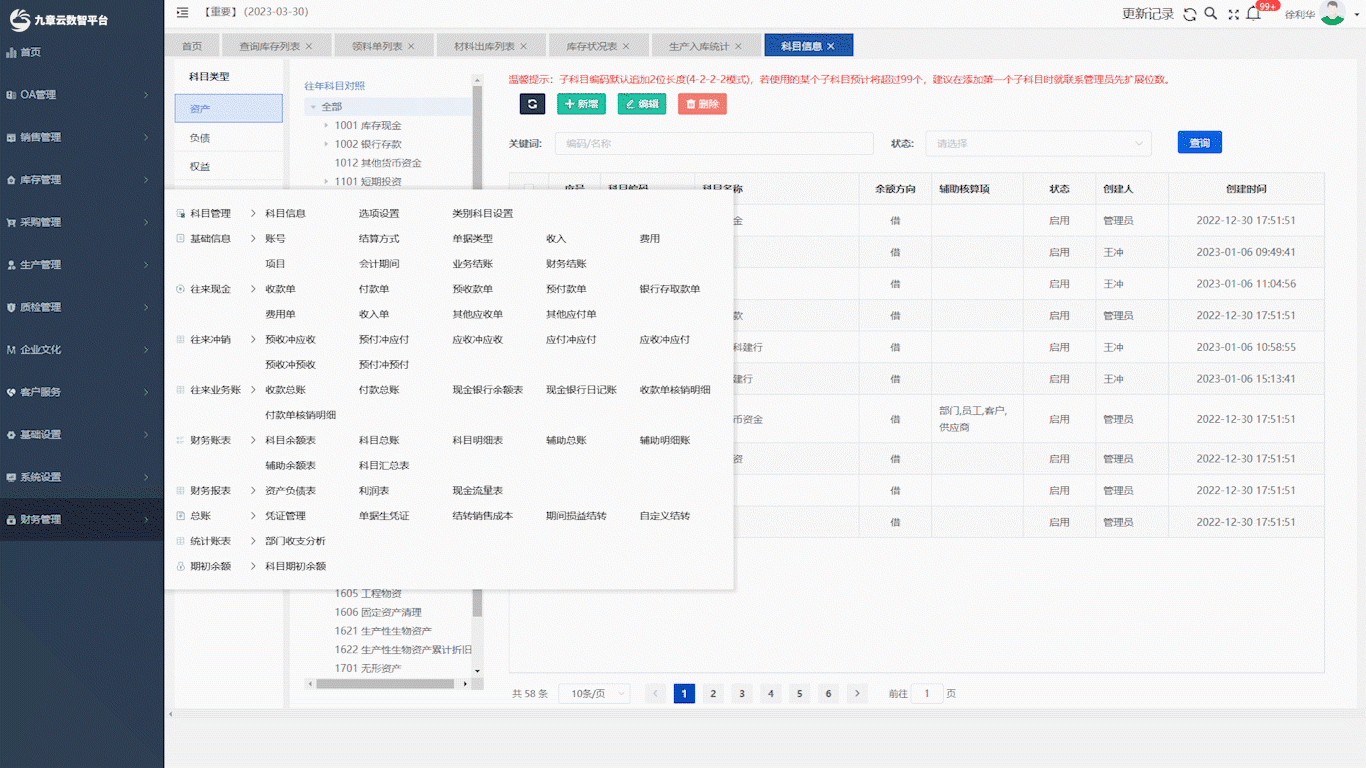Close the 查询库存列表 tab
This screenshot has height=768, width=1366.
click(309, 46)
